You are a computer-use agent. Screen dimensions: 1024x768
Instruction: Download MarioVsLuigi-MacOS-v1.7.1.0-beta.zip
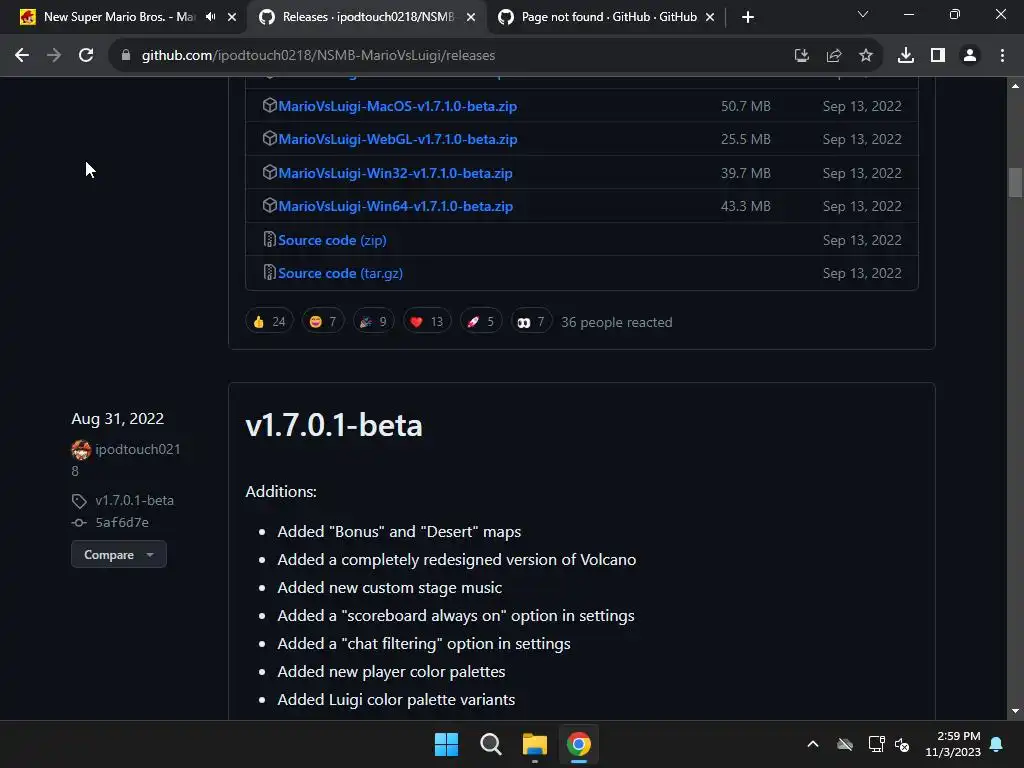click(x=397, y=106)
